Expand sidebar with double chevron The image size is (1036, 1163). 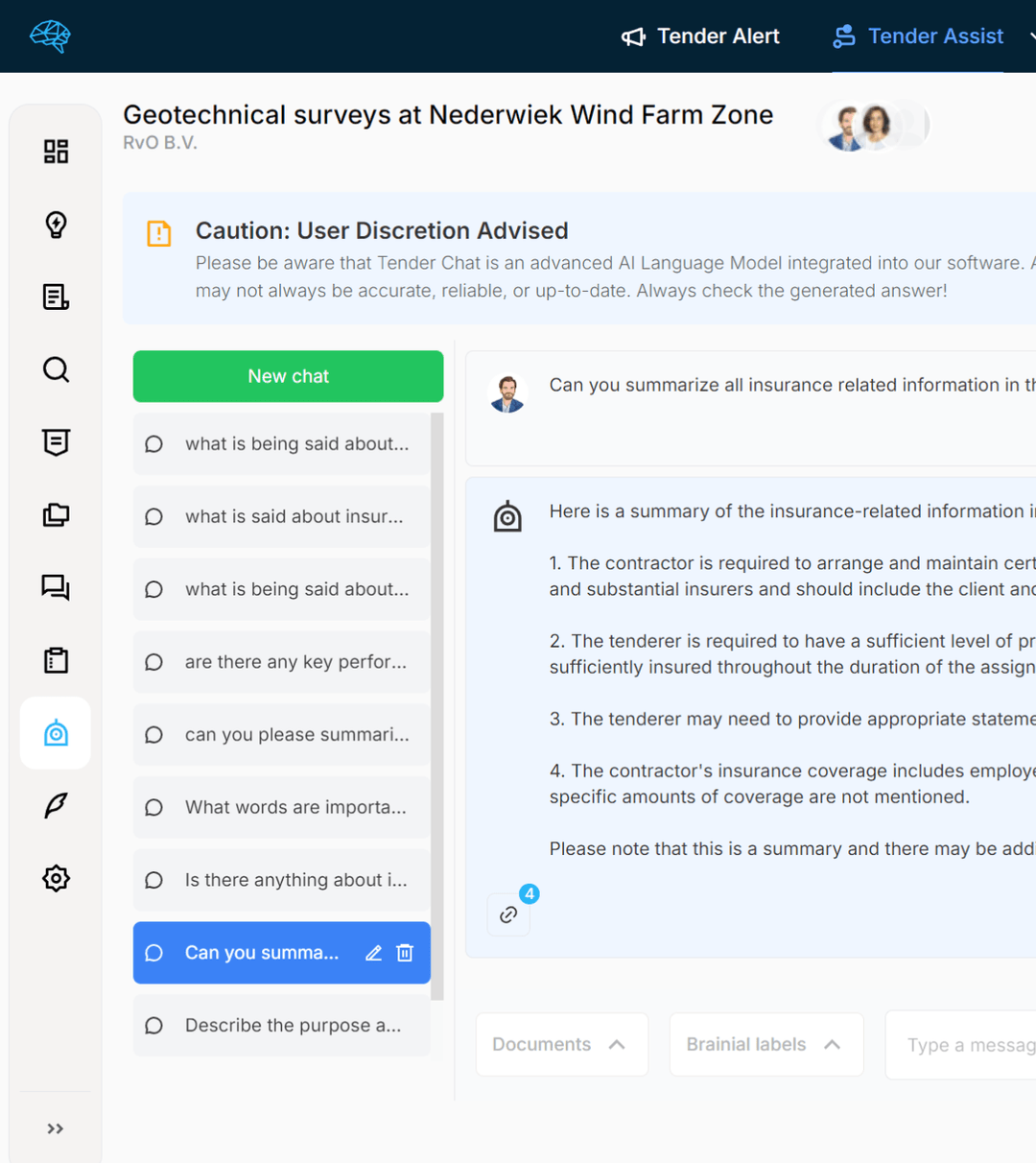(56, 1128)
